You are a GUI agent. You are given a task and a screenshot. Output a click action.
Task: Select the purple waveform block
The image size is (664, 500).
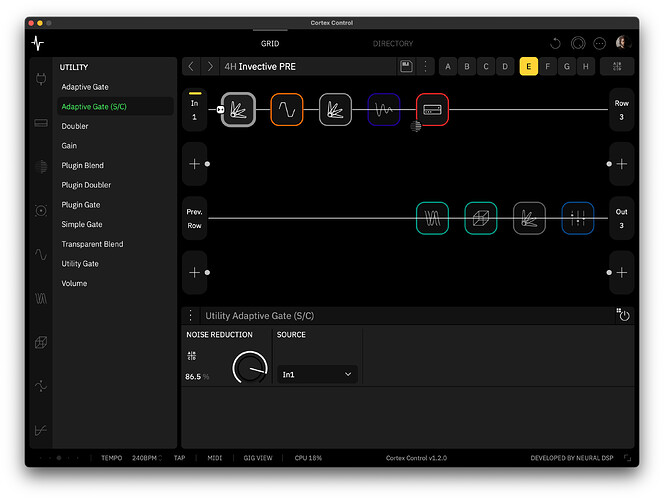tap(384, 110)
